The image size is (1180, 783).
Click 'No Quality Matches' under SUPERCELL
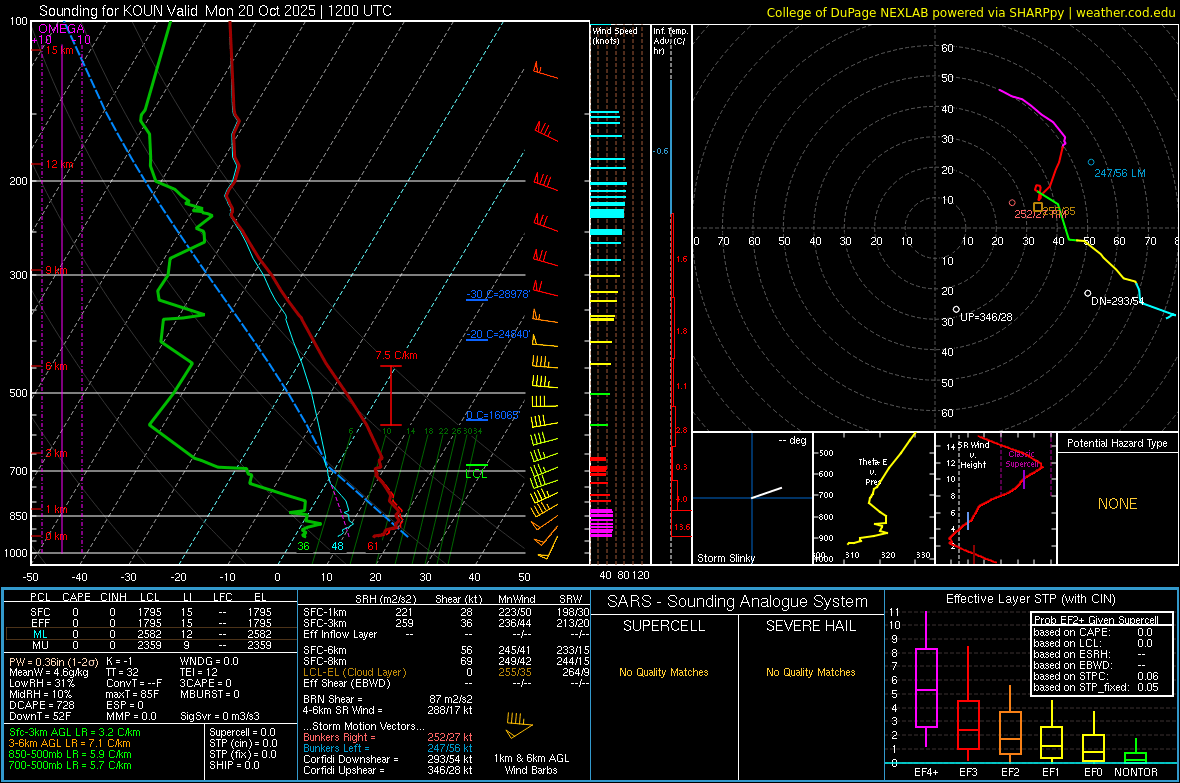pyautogui.click(x=664, y=672)
